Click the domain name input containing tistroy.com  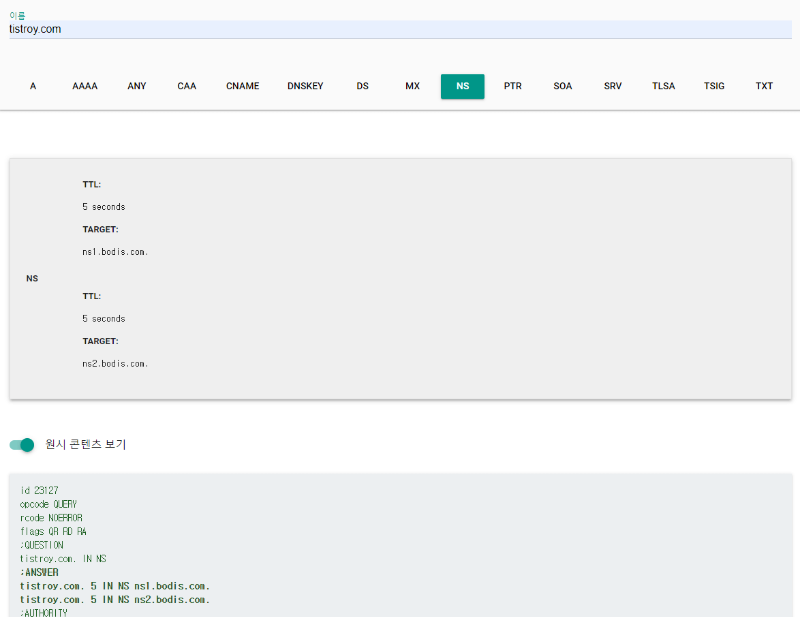coord(400,29)
